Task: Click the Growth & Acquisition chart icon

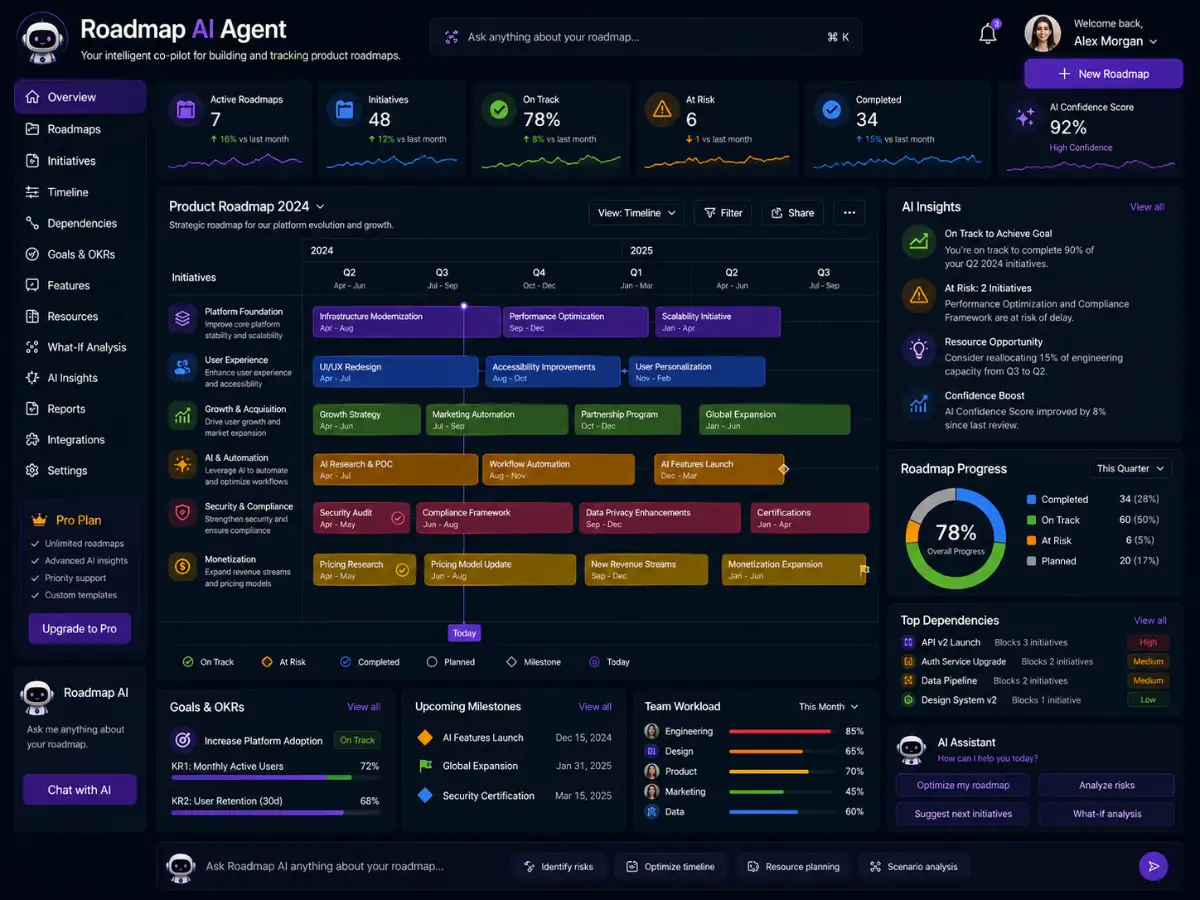Action: click(182, 415)
